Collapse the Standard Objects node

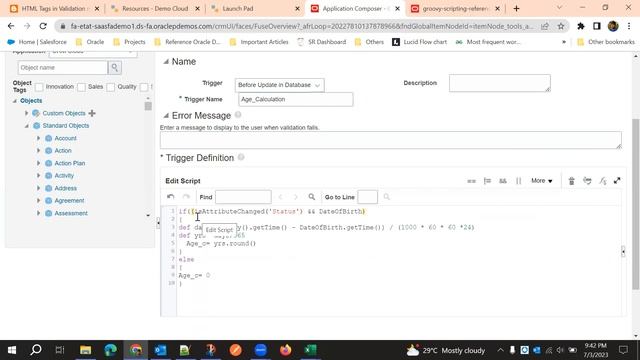(27, 126)
